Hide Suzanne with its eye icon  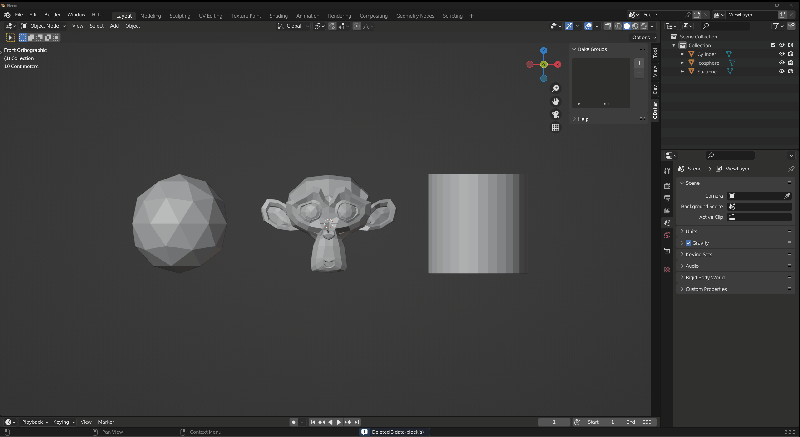[x=782, y=71]
